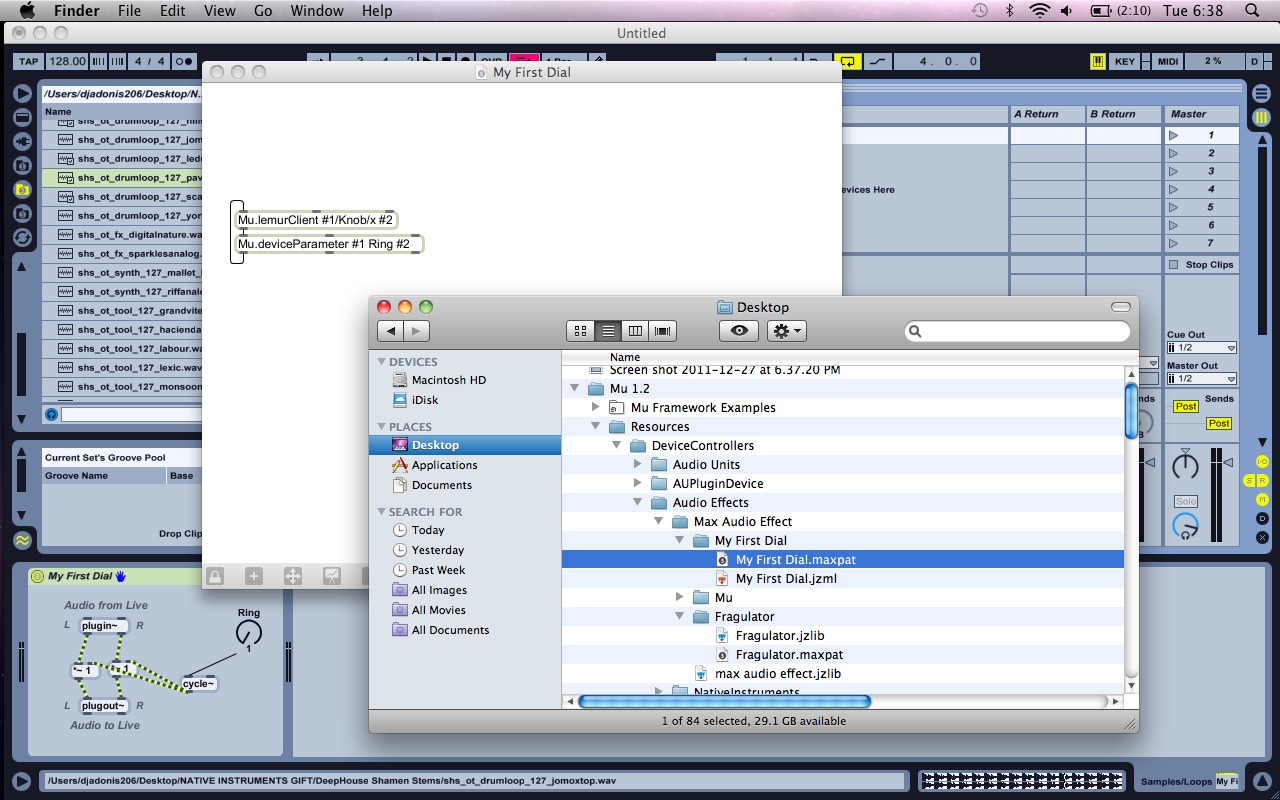Click the shs_ot_drumloop_127_ledu file icon
The width and height of the screenshot is (1280, 800).
(x=66, y=159)
